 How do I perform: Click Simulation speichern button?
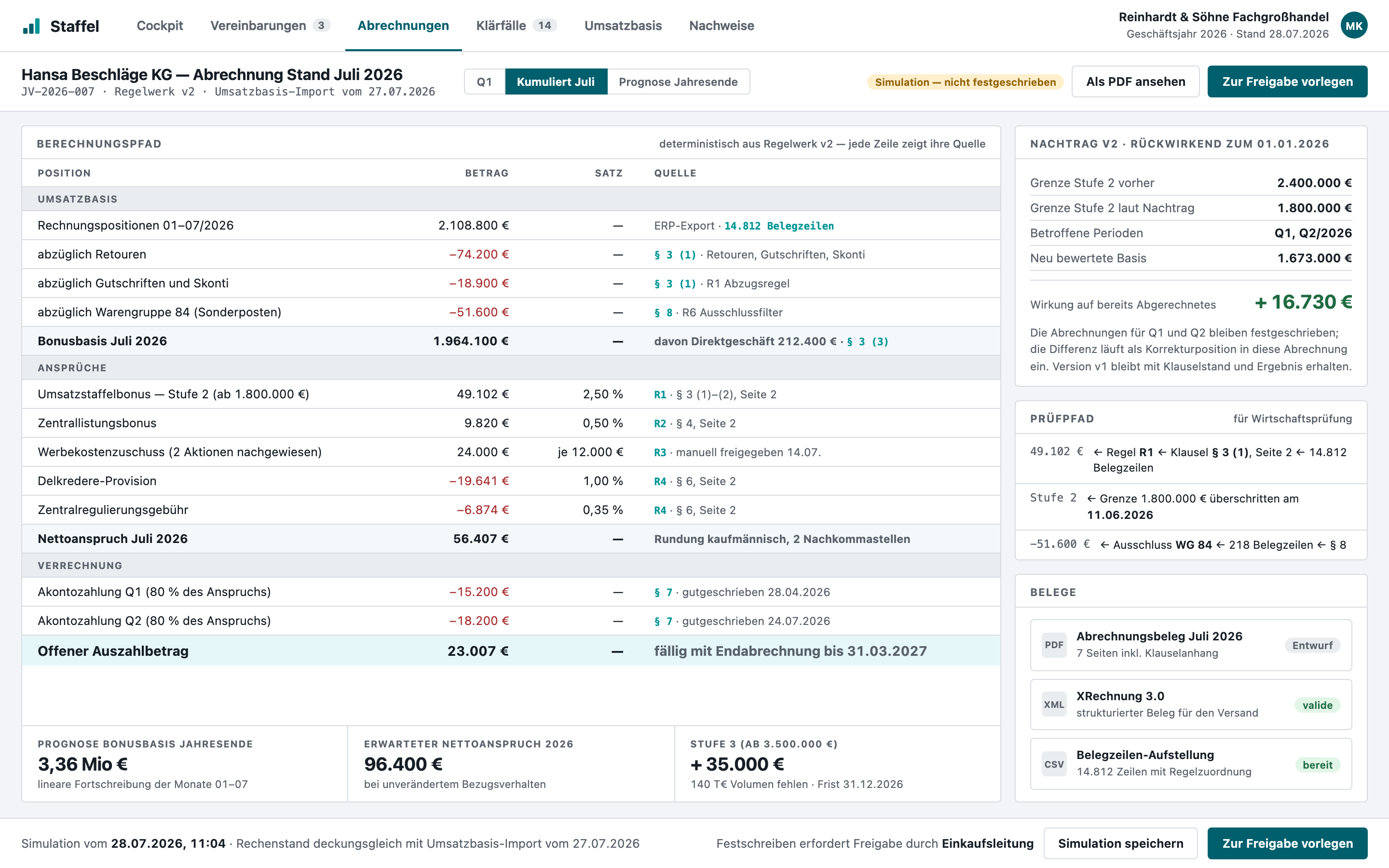pyautogui.click(x=1120, y=843)
